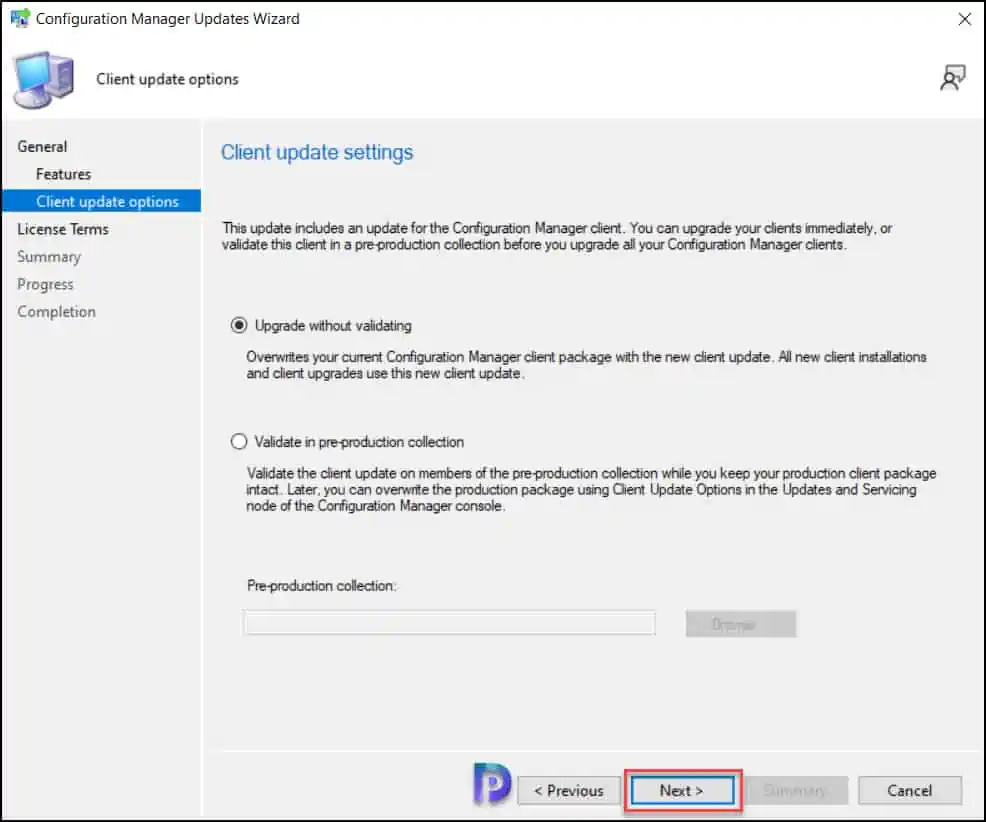Click the Pre-production collection label

point(321,586)
